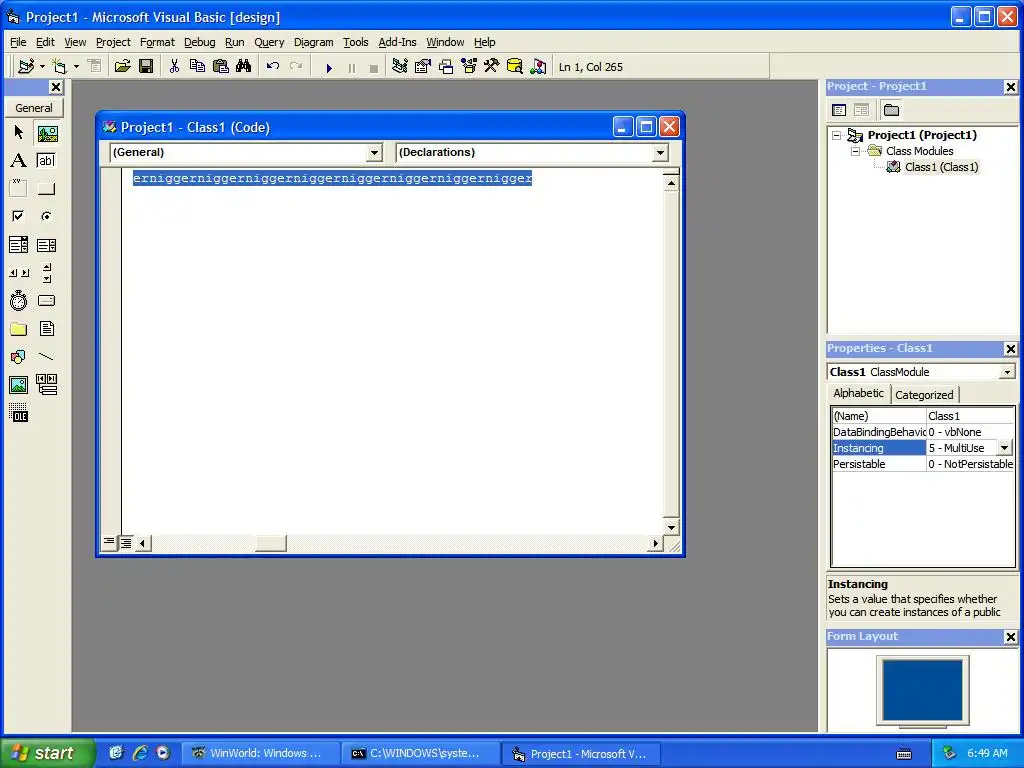The height and width of the screenshot is (768, 1024).
Task: Open the Add Project dropdown arrow
Action: click(42, 66)
